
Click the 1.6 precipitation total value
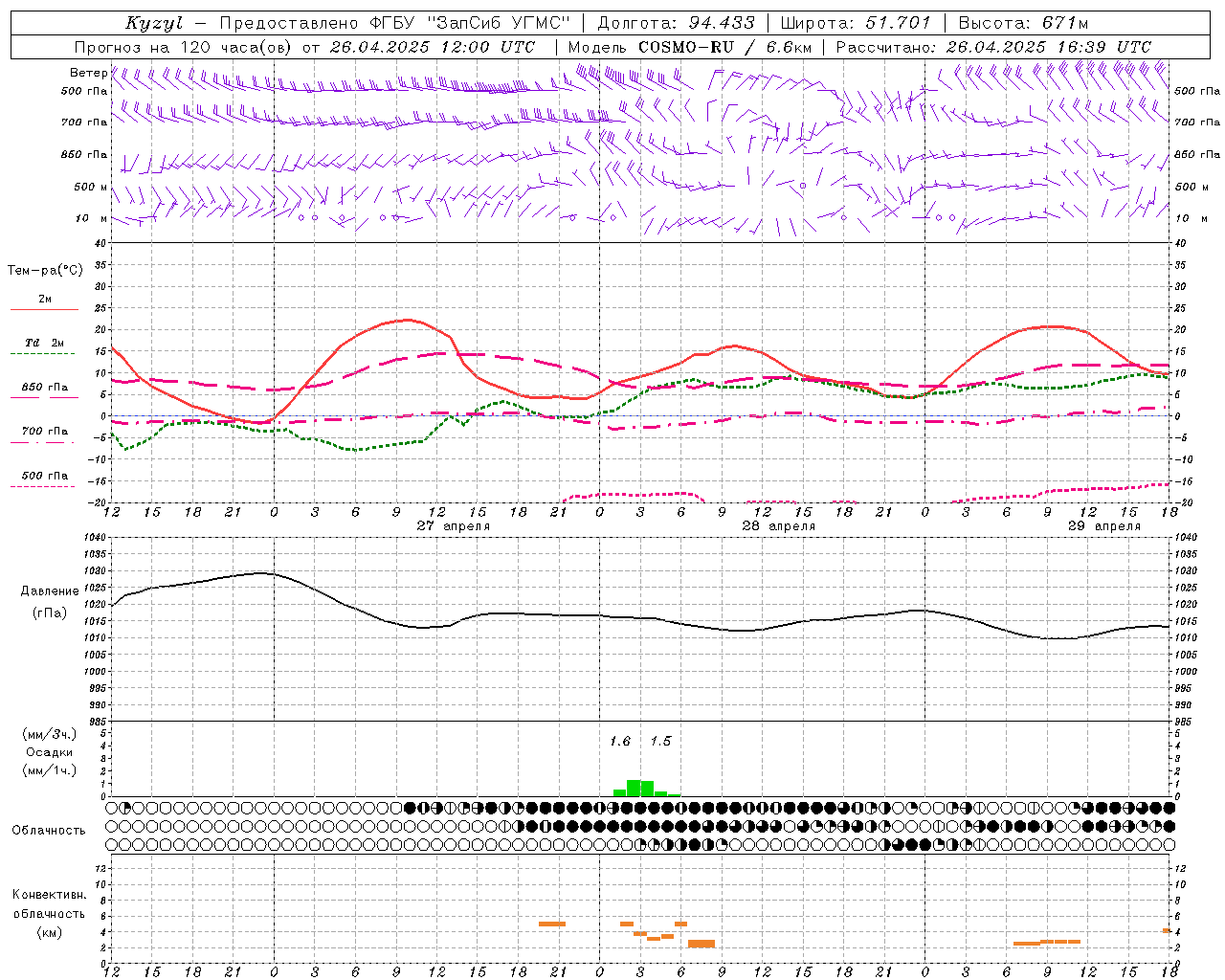(x=620, y=742)
